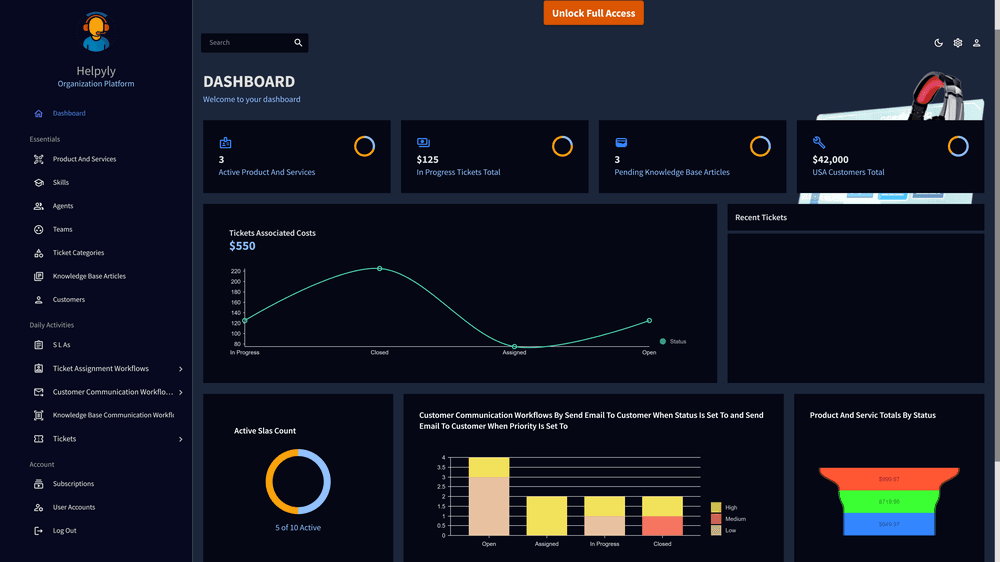Click the Log Out link
Viewport: 1000px width, 562px height.
[64, 531]
